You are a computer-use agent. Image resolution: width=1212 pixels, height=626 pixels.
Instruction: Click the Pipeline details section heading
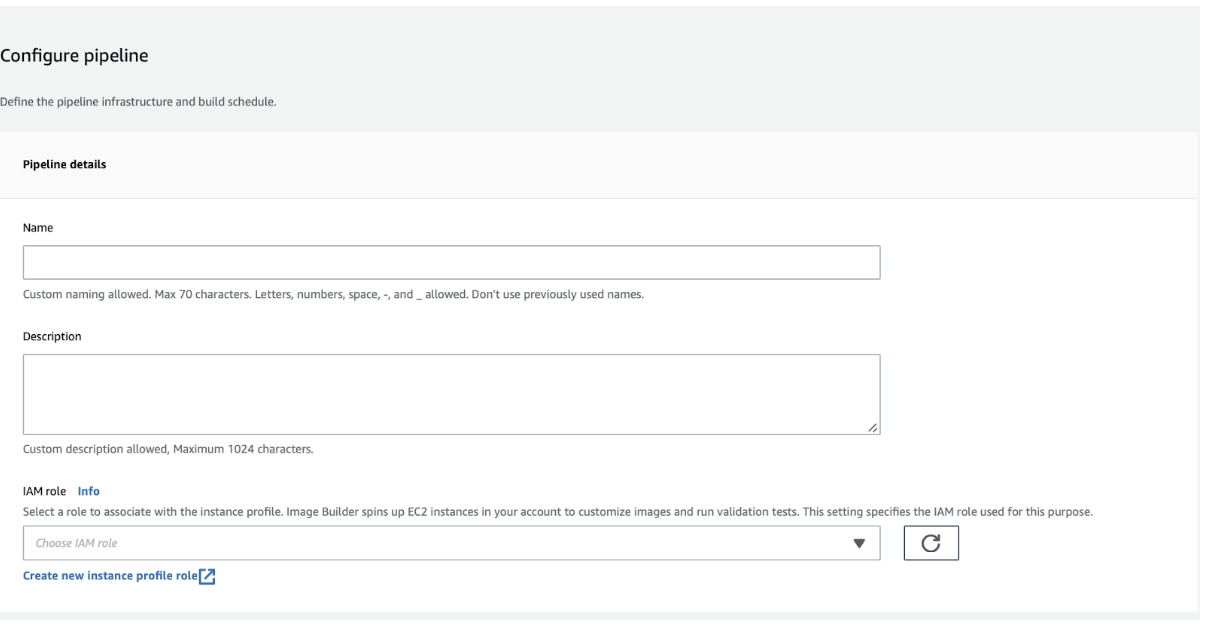64,166
